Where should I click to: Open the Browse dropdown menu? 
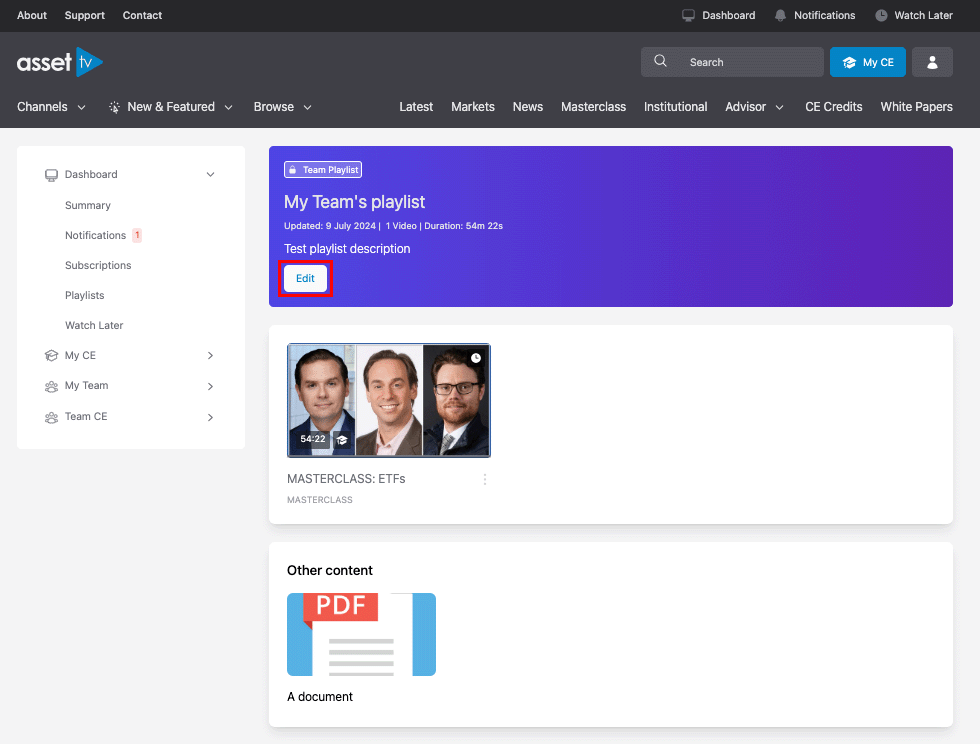tap(283, 107)
